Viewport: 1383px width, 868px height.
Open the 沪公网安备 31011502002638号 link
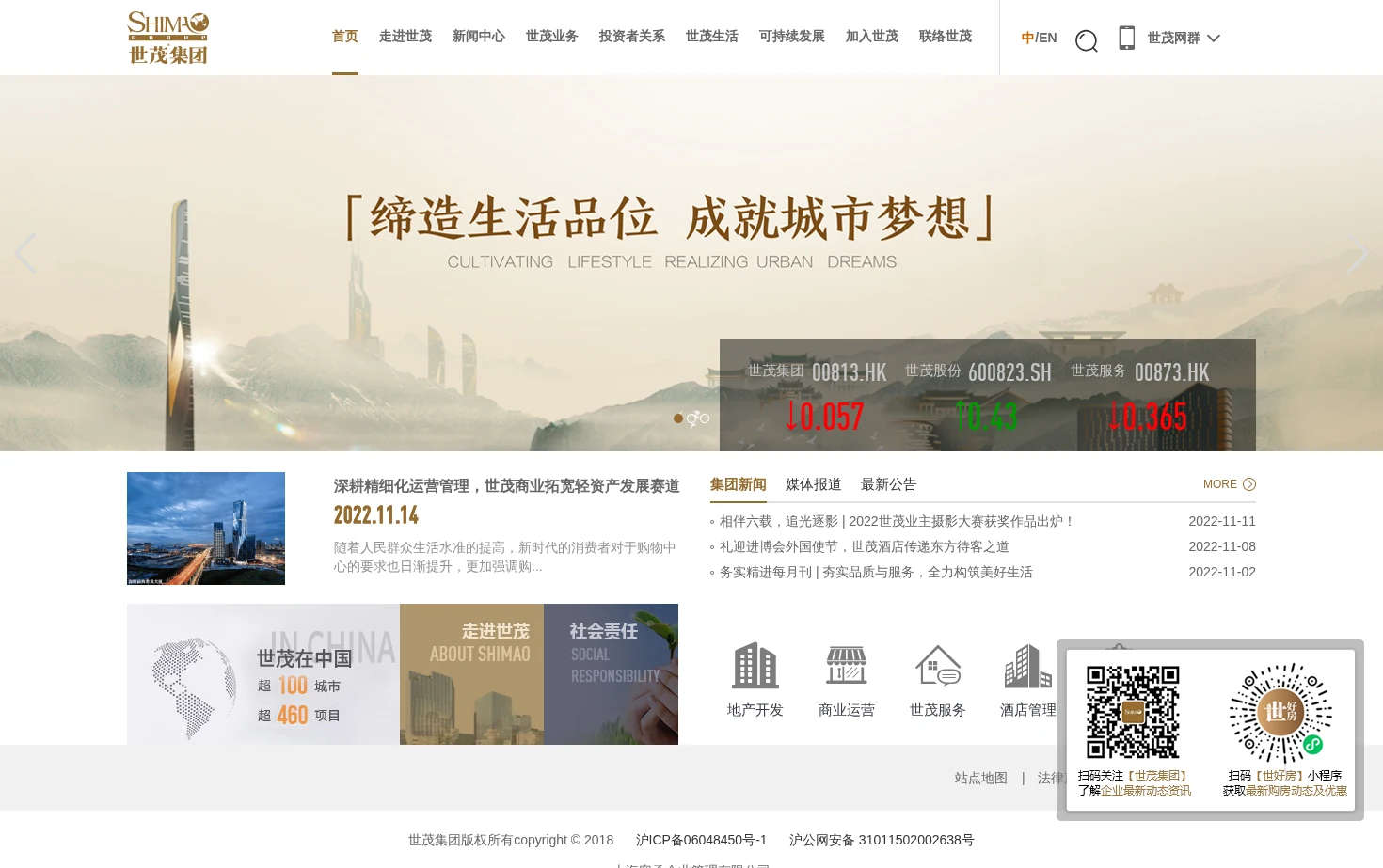pos(882,840)
